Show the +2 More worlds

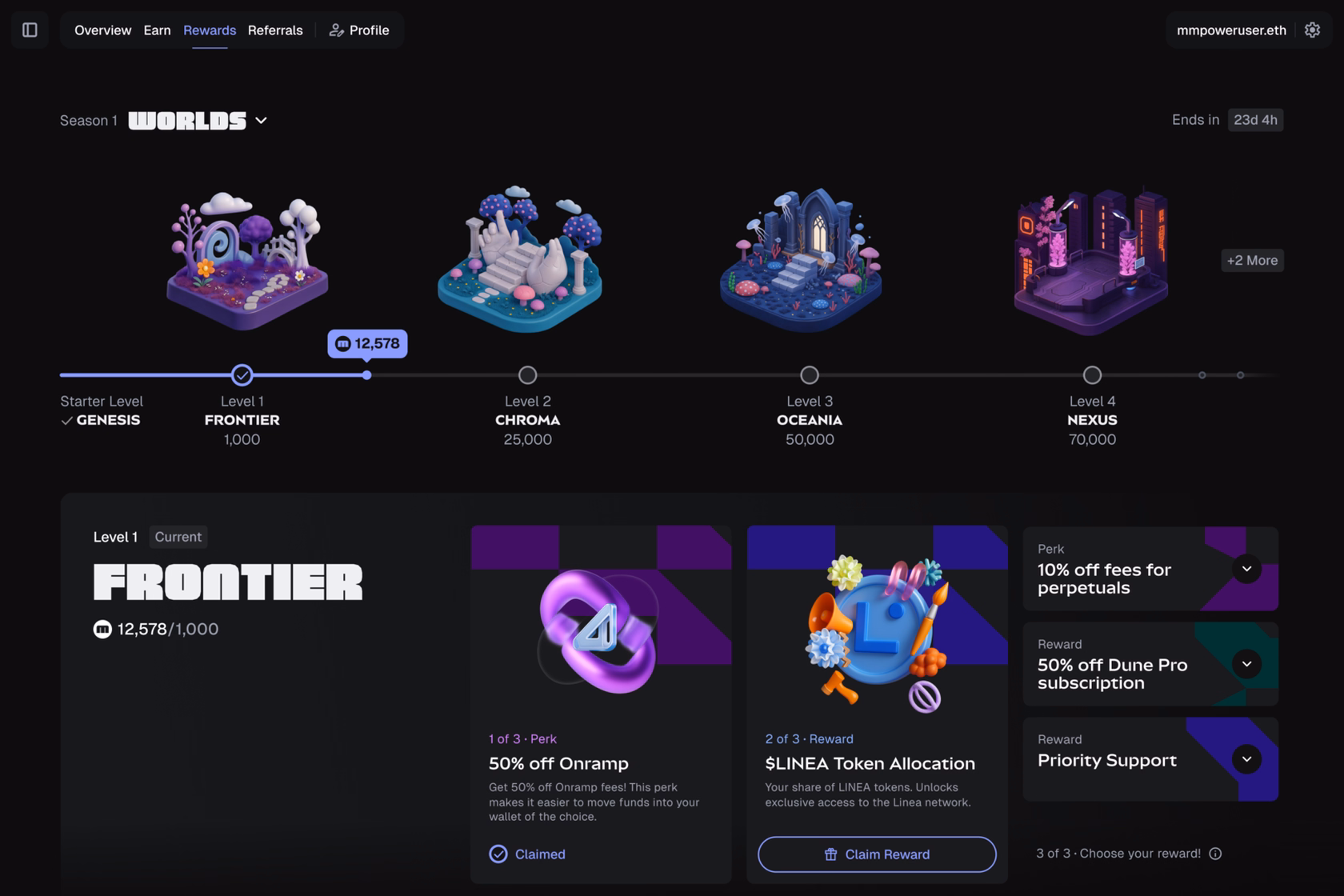pos(1252,260)
